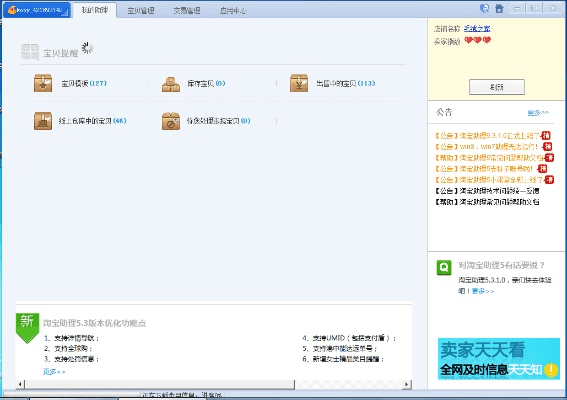
Task: Open black 【公告】淘宝助理技术问题统一反馈
Action: (x=487, y=191)
